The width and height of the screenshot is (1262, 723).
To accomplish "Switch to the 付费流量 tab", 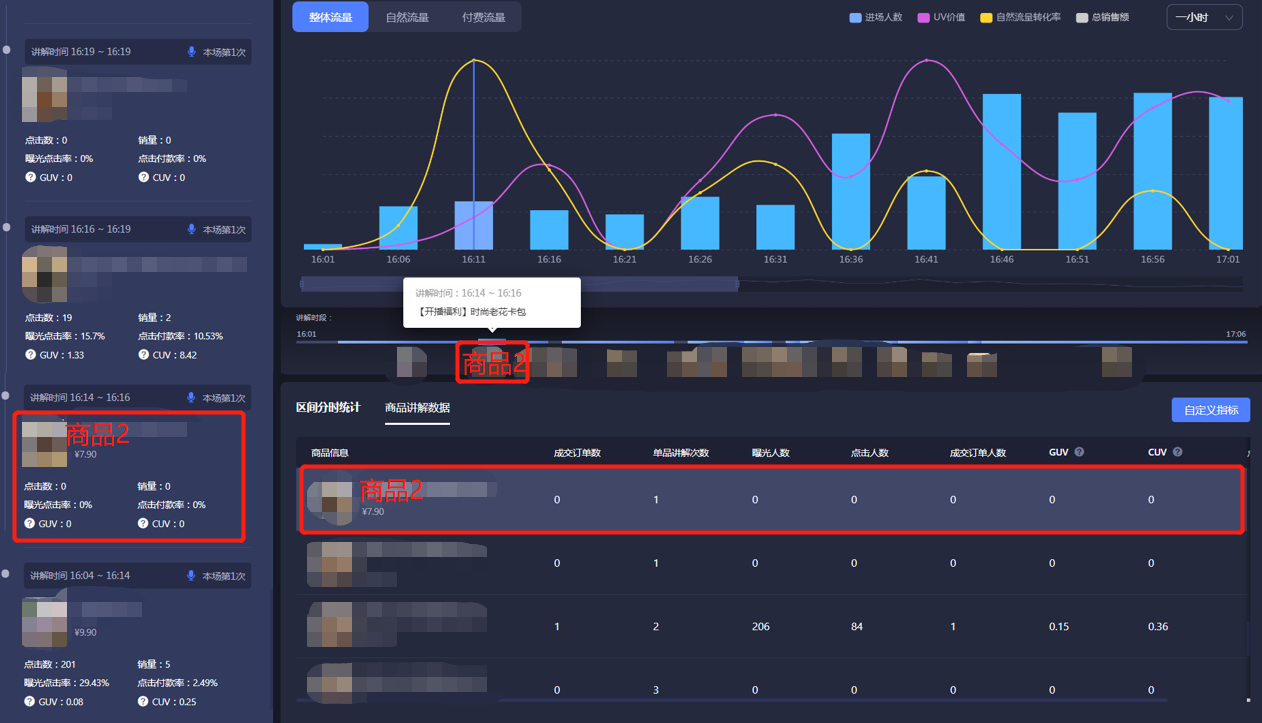I will click(483, 18).
